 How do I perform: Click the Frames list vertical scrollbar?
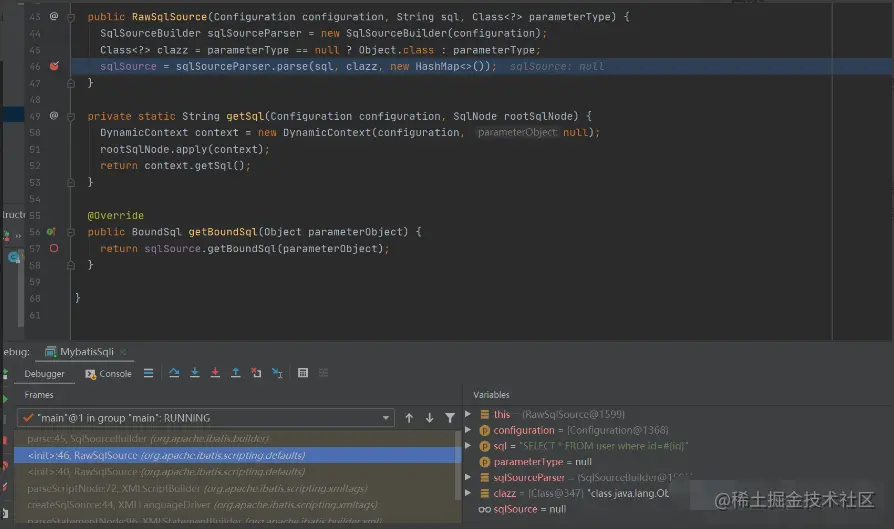[x=457, y=465]
